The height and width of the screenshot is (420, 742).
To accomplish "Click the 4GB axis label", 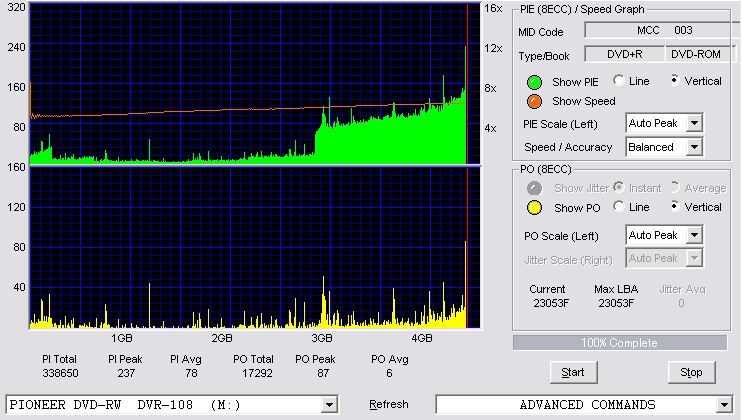I will tap(422, 338).
